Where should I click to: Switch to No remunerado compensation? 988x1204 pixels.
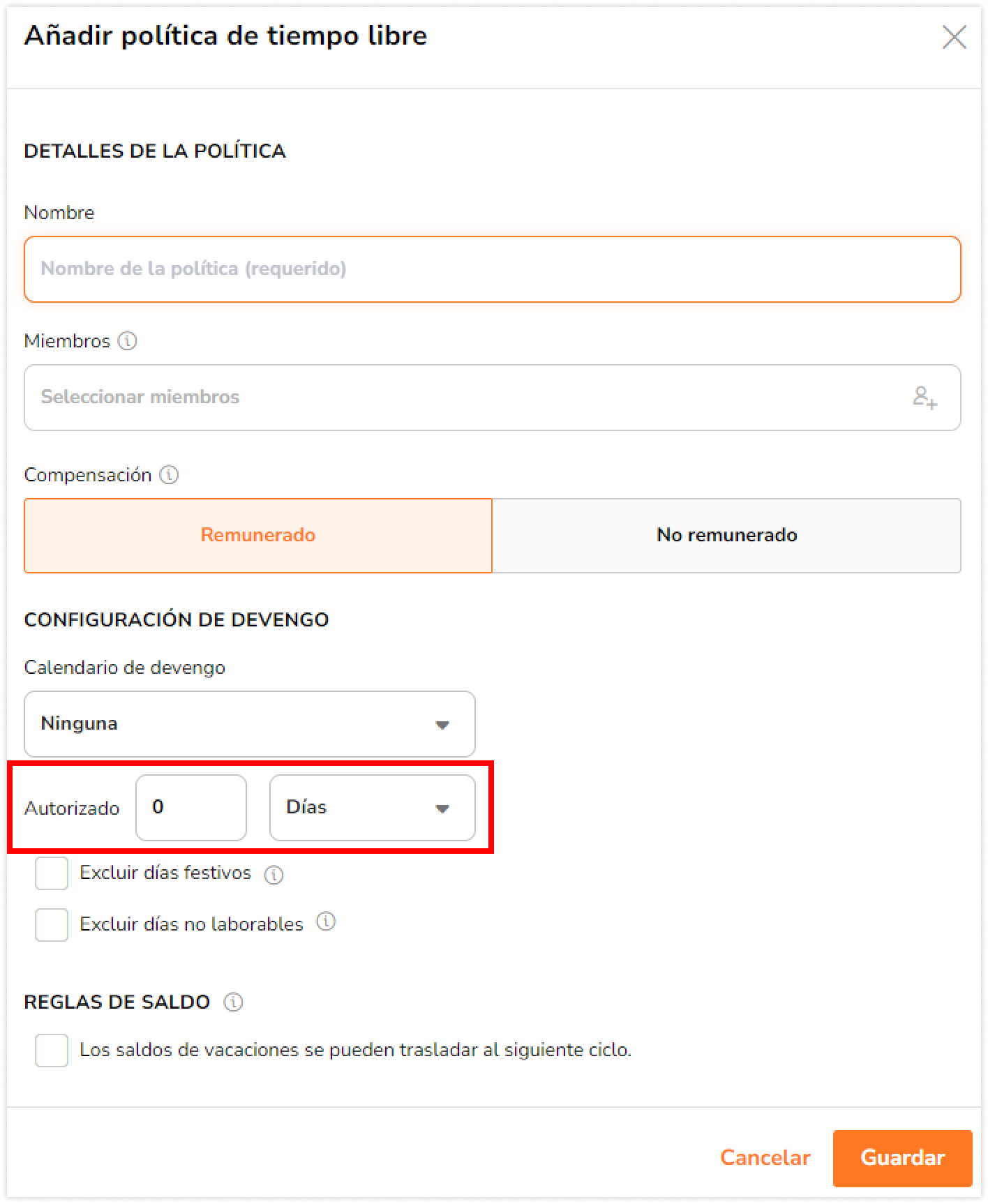pyautogui.click(x=726, y=536)
